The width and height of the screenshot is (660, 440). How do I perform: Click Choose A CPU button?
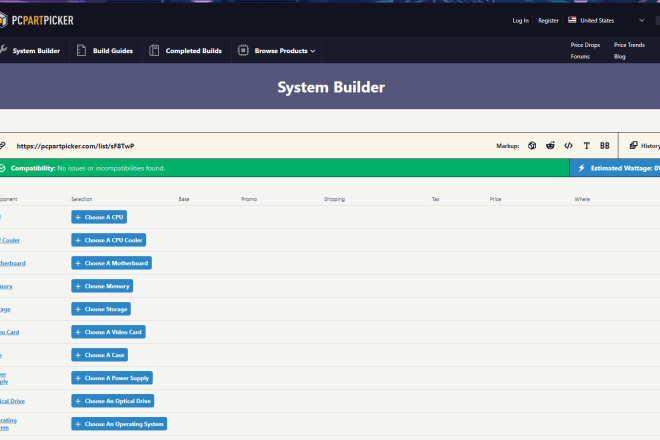[x=99, y=217]
